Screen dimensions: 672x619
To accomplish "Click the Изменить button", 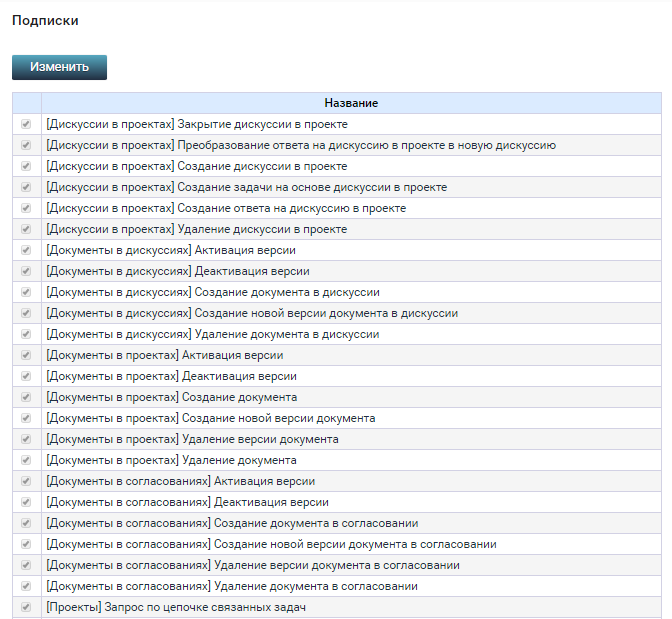I will [x=59, y=67].
